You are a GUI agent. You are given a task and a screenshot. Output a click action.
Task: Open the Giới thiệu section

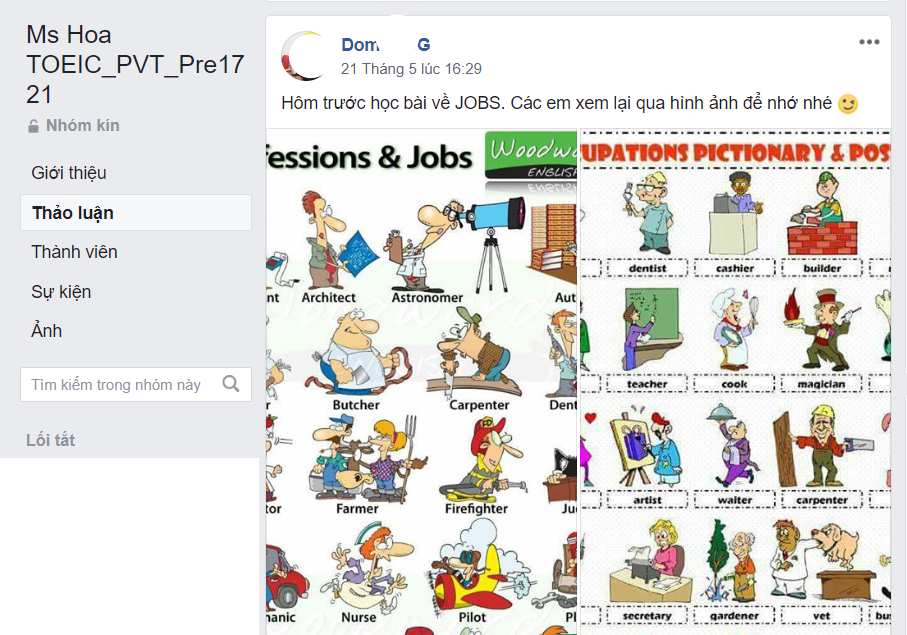point(69,173)
